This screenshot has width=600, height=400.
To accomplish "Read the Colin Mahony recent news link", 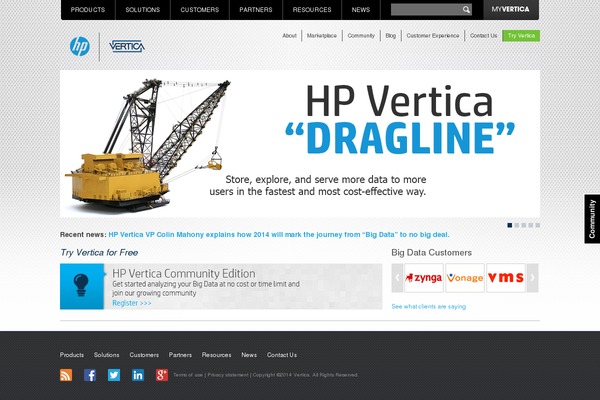I will (x=279, y=235).
